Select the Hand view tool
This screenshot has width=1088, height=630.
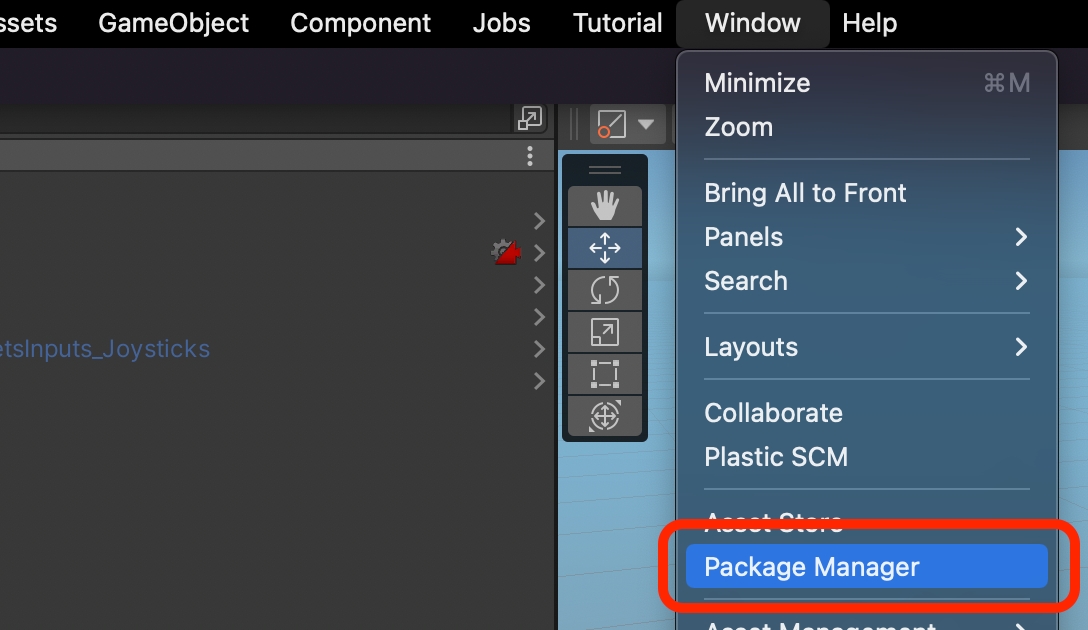(605, 206)
